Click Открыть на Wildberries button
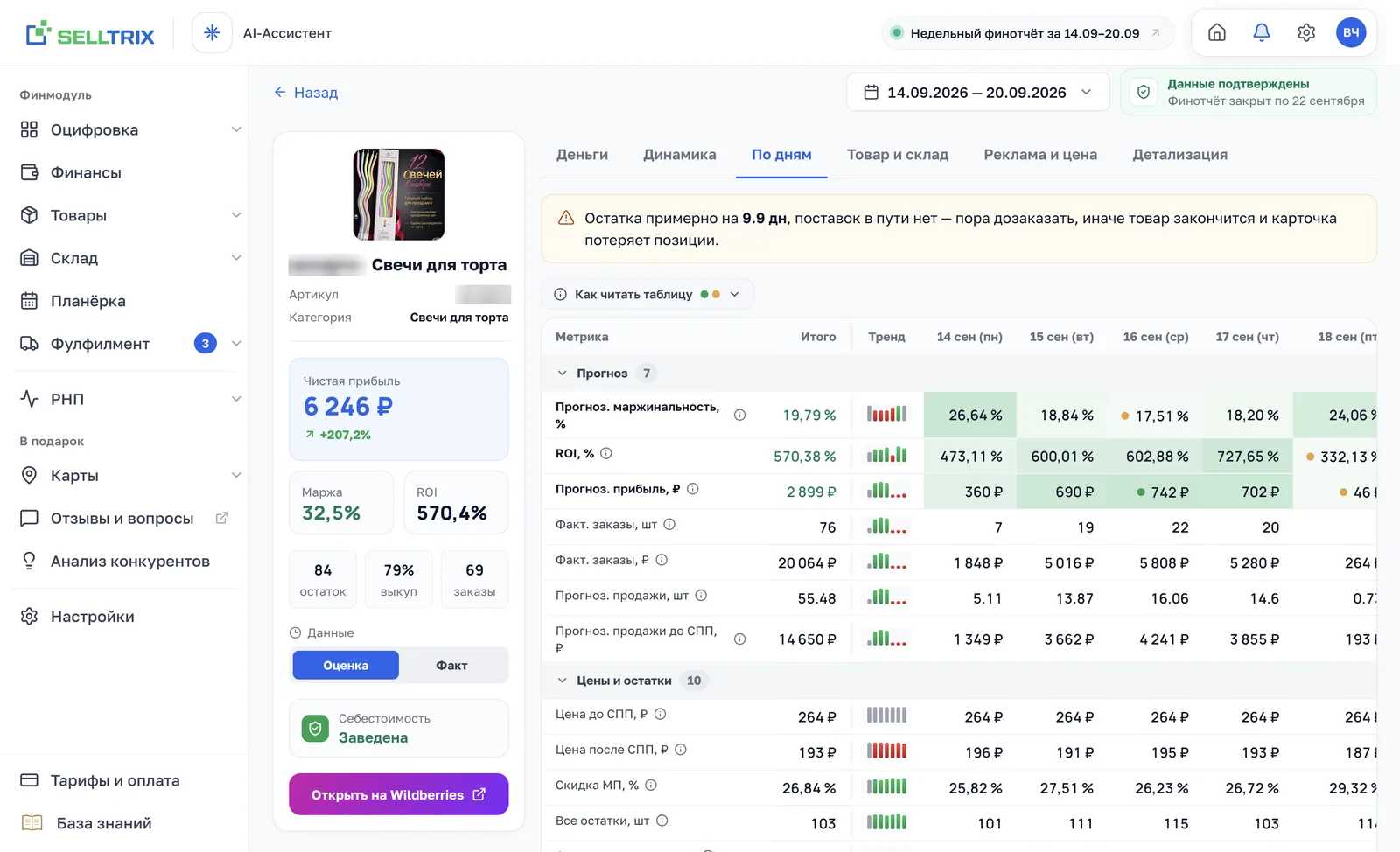 (399, 794)
